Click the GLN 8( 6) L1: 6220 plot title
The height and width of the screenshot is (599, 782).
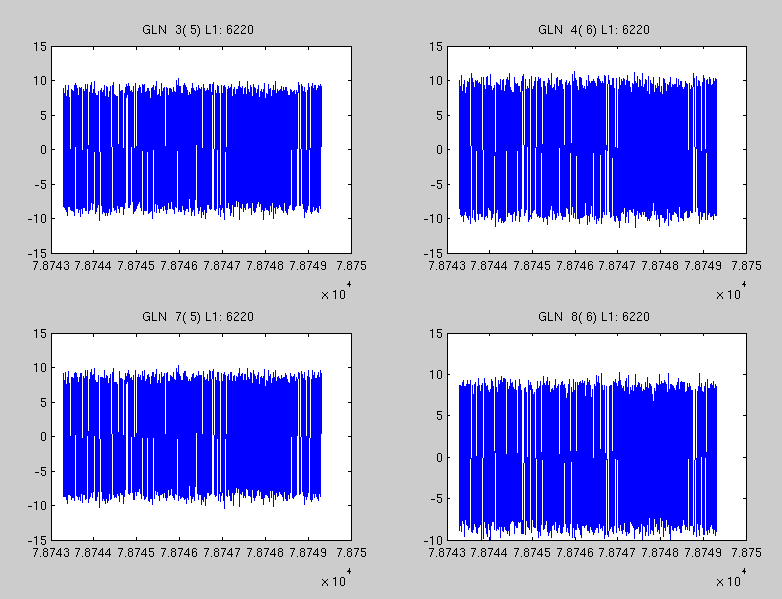(594, 317)
